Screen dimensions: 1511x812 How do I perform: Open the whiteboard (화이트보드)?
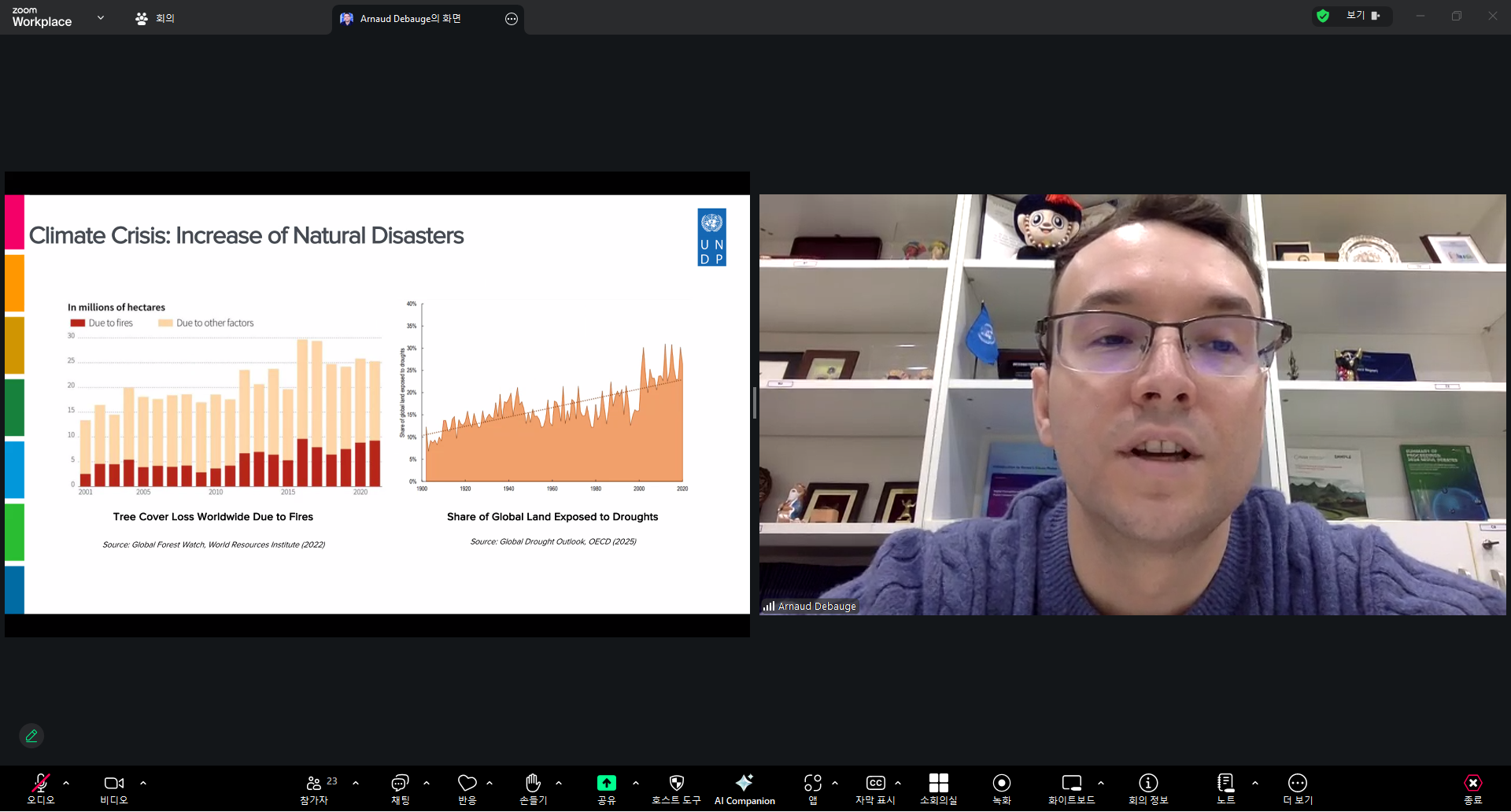tap(1072, 788)
